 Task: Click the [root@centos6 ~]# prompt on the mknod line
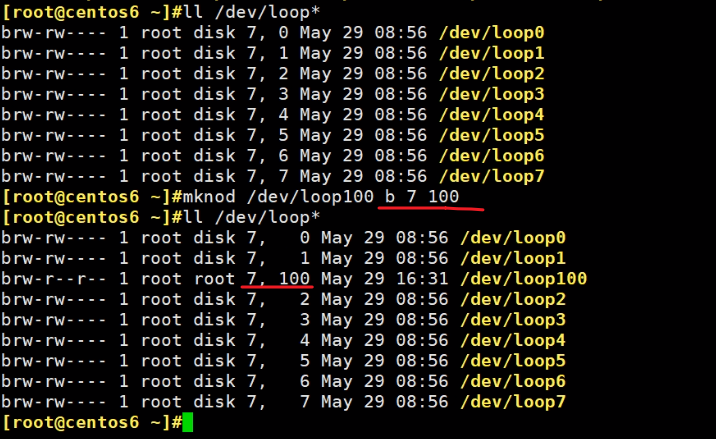90,197
